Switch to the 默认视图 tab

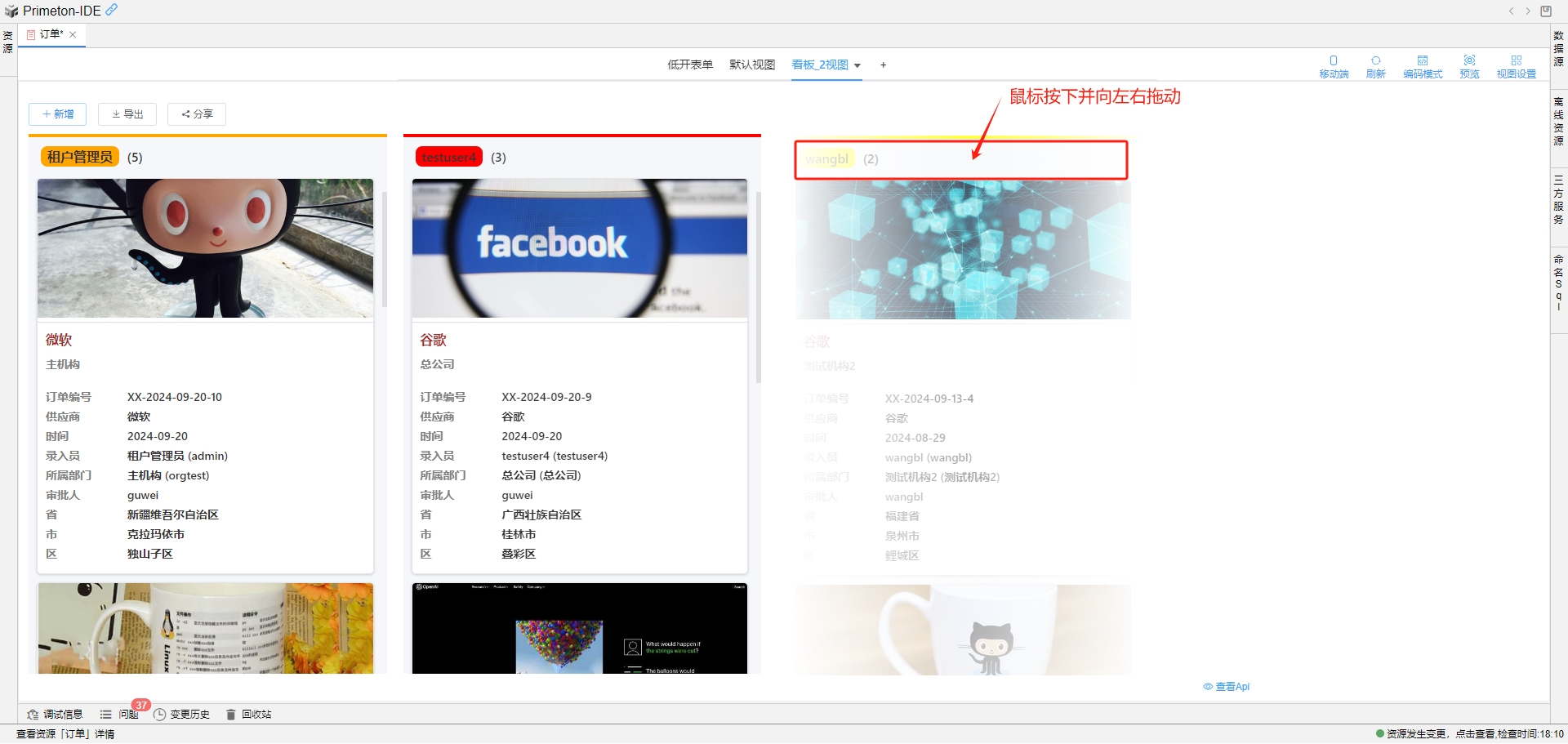click(751, 65)
